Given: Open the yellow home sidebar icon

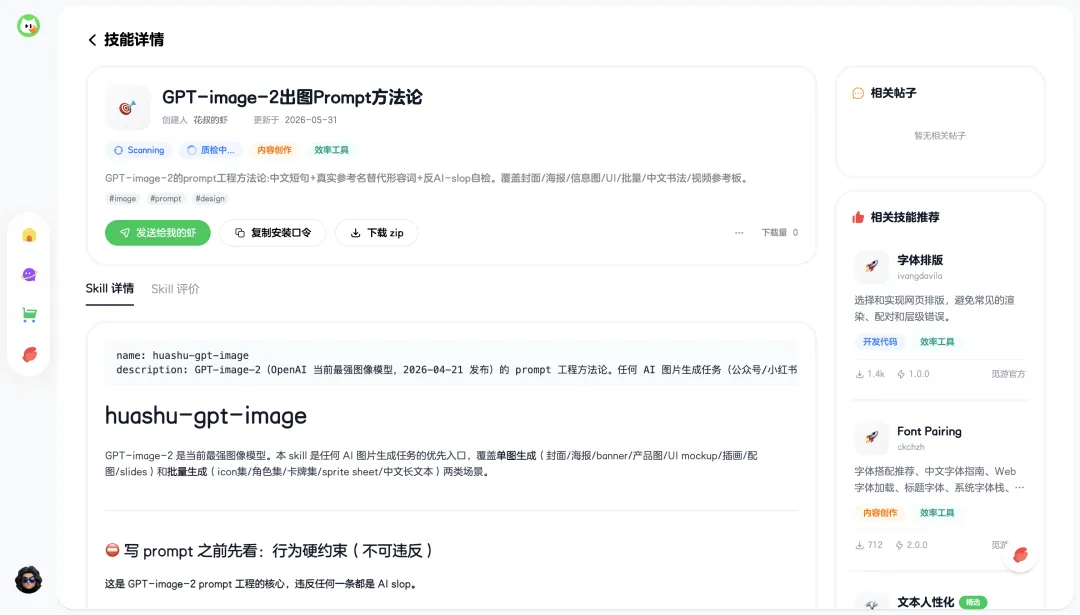Looking at the screenshot, I should pos(29,236).
